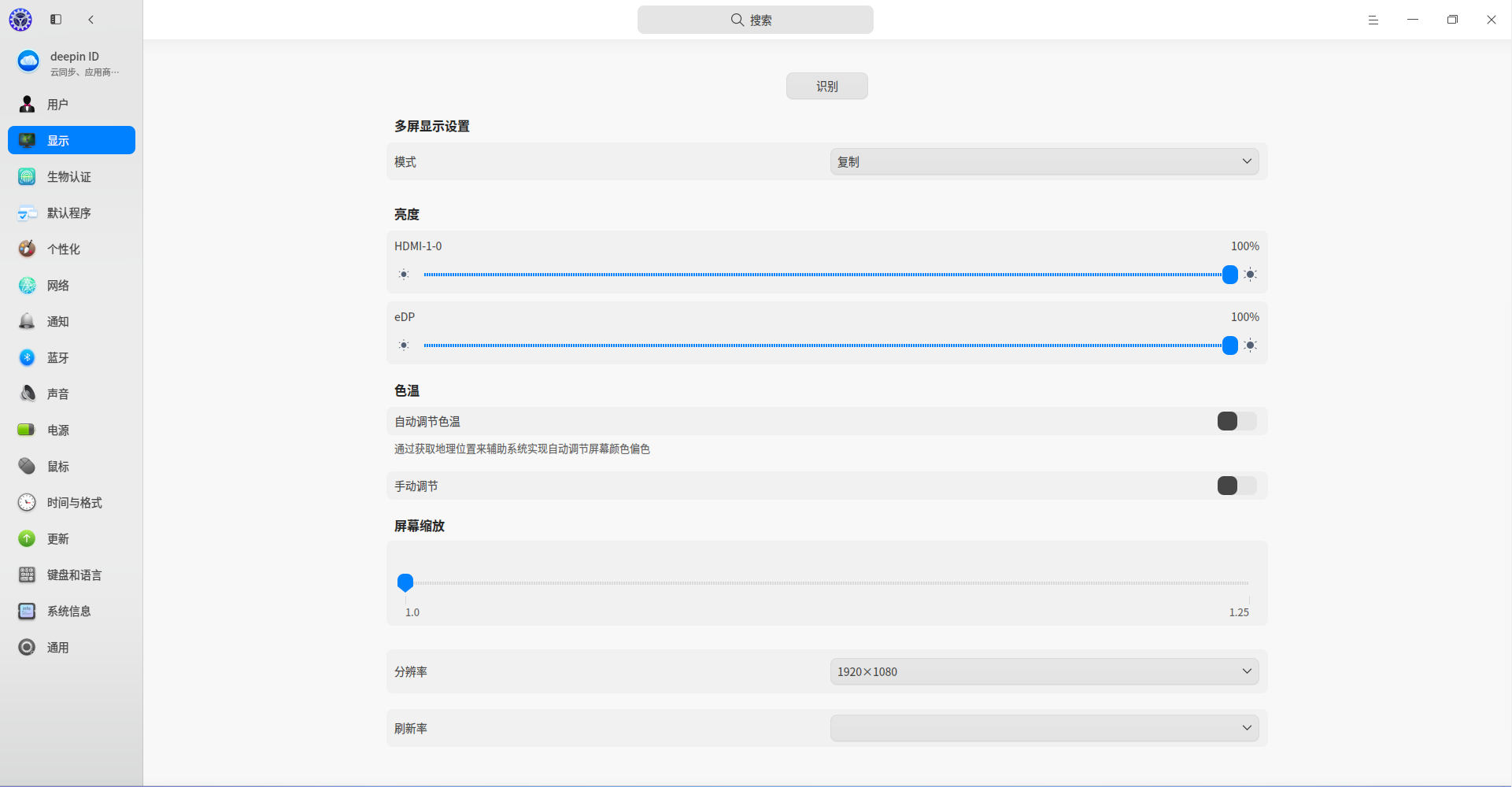Go back with the left arrow

coord(91,20)
